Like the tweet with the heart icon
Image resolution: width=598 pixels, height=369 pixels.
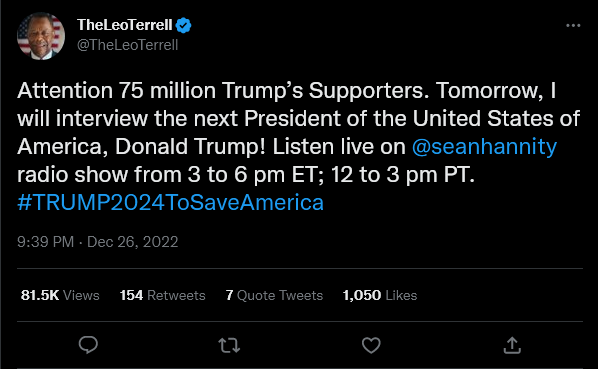coord(371,345)
